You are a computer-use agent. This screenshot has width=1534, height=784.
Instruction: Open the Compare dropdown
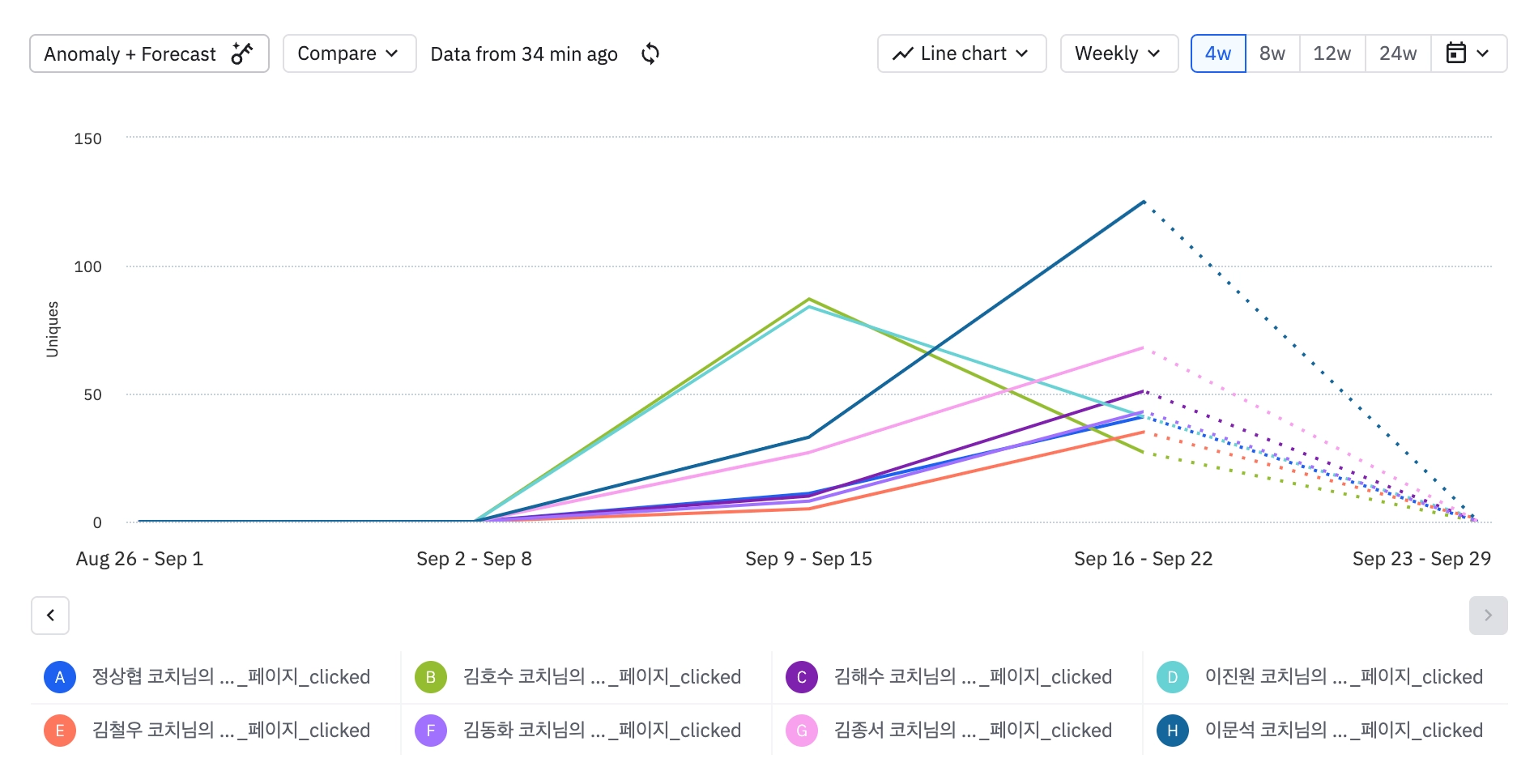tap(349, 53)
